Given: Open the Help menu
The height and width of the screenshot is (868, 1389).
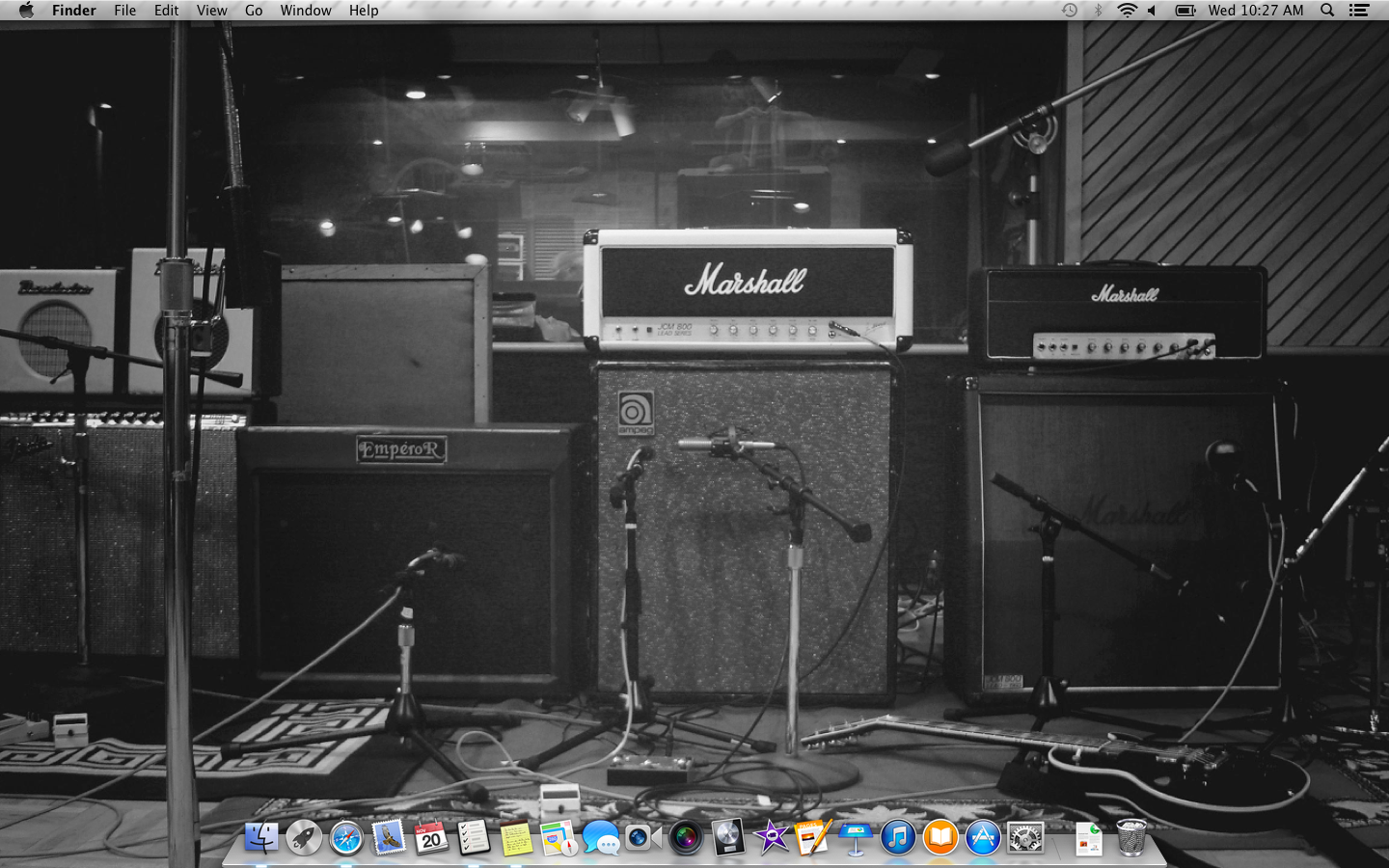Looking at the screenshot, I should point(364,10).
